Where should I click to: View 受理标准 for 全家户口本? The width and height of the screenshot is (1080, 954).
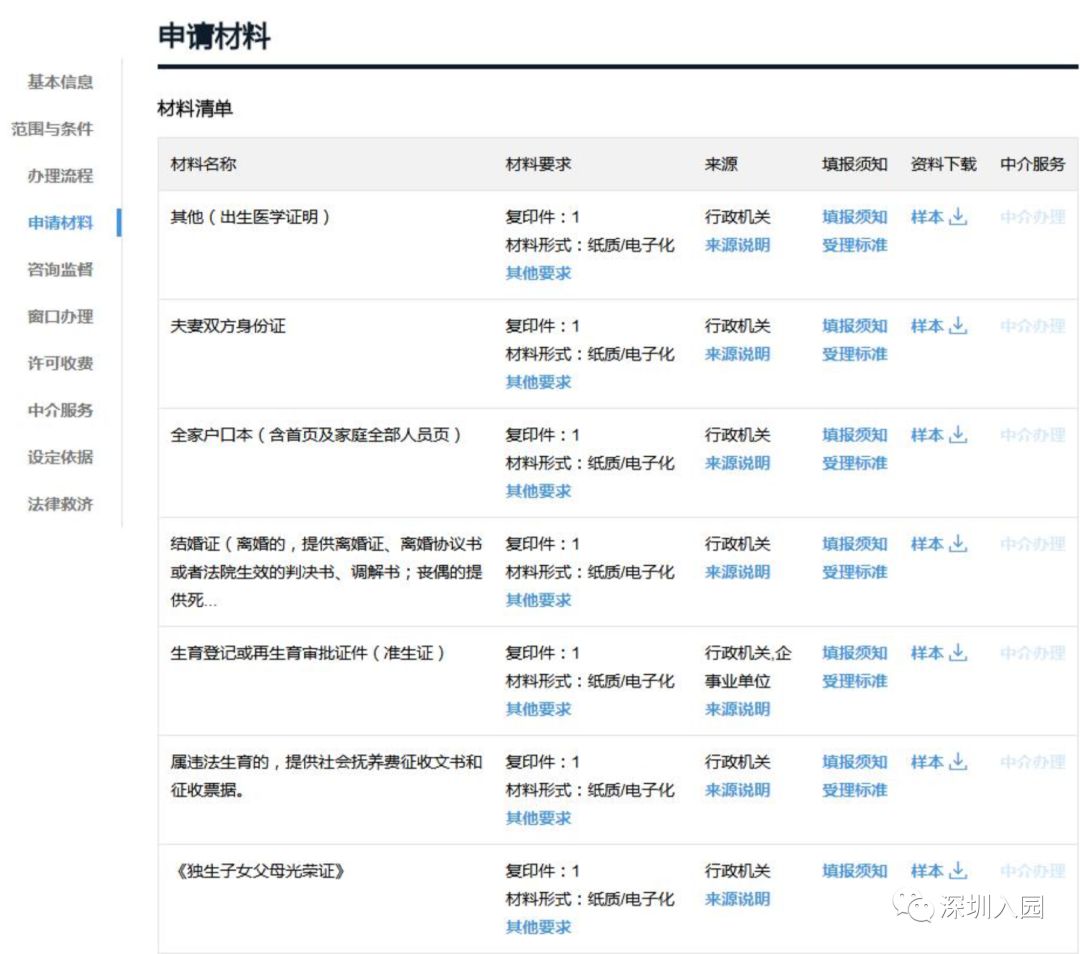coord(855,463)
